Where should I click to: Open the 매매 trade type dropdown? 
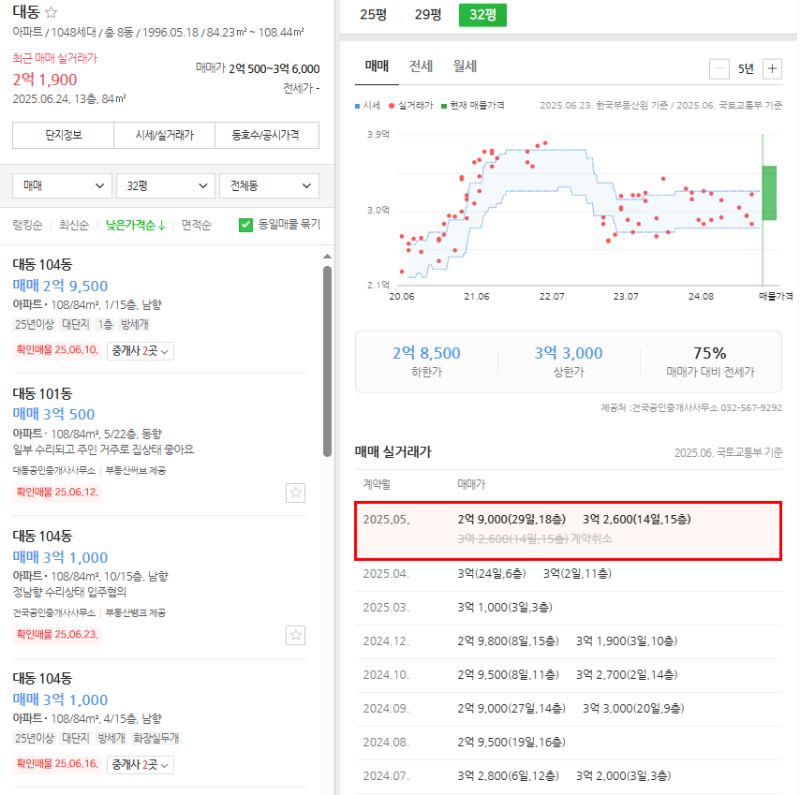pyautogui.click(x=60, y=186)
